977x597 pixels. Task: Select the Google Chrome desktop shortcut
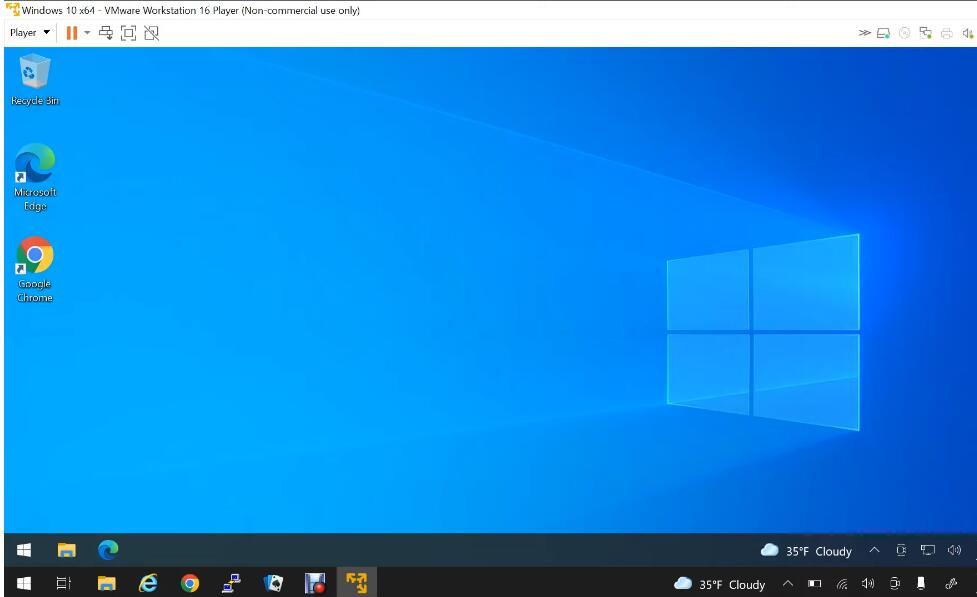point(35,269)
